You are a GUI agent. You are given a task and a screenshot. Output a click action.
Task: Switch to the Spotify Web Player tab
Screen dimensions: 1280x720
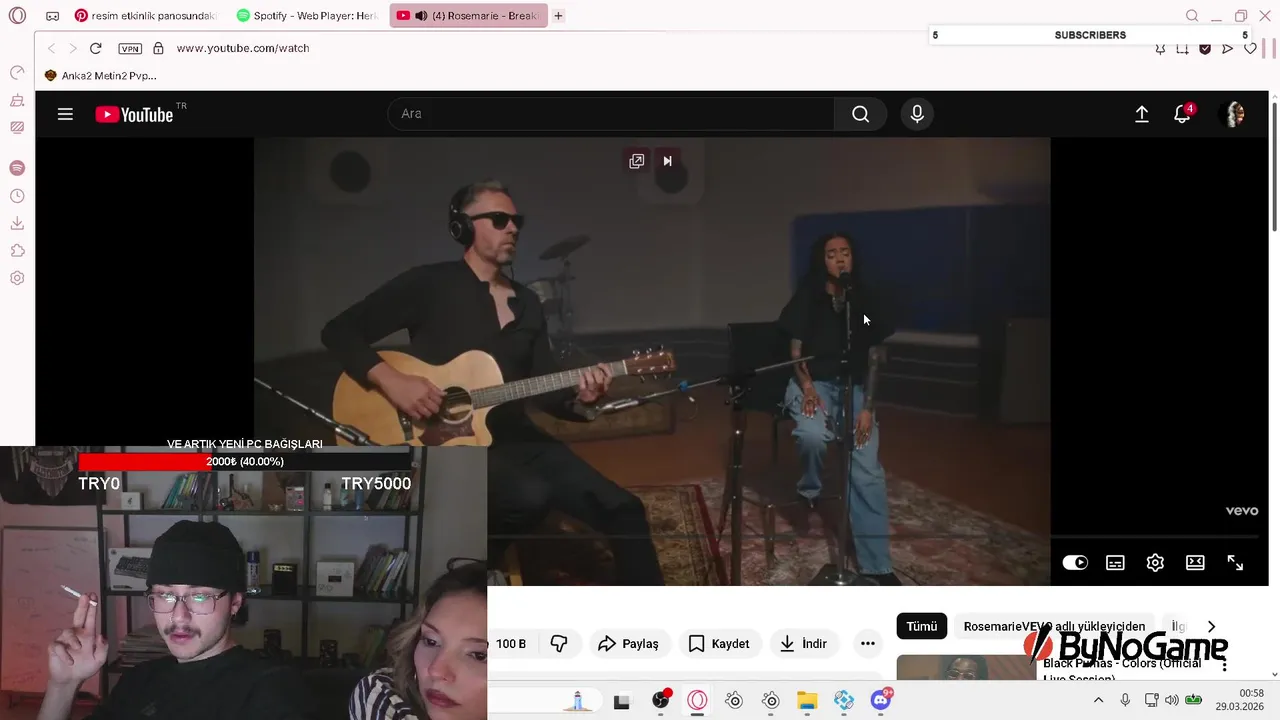[308, 16]
